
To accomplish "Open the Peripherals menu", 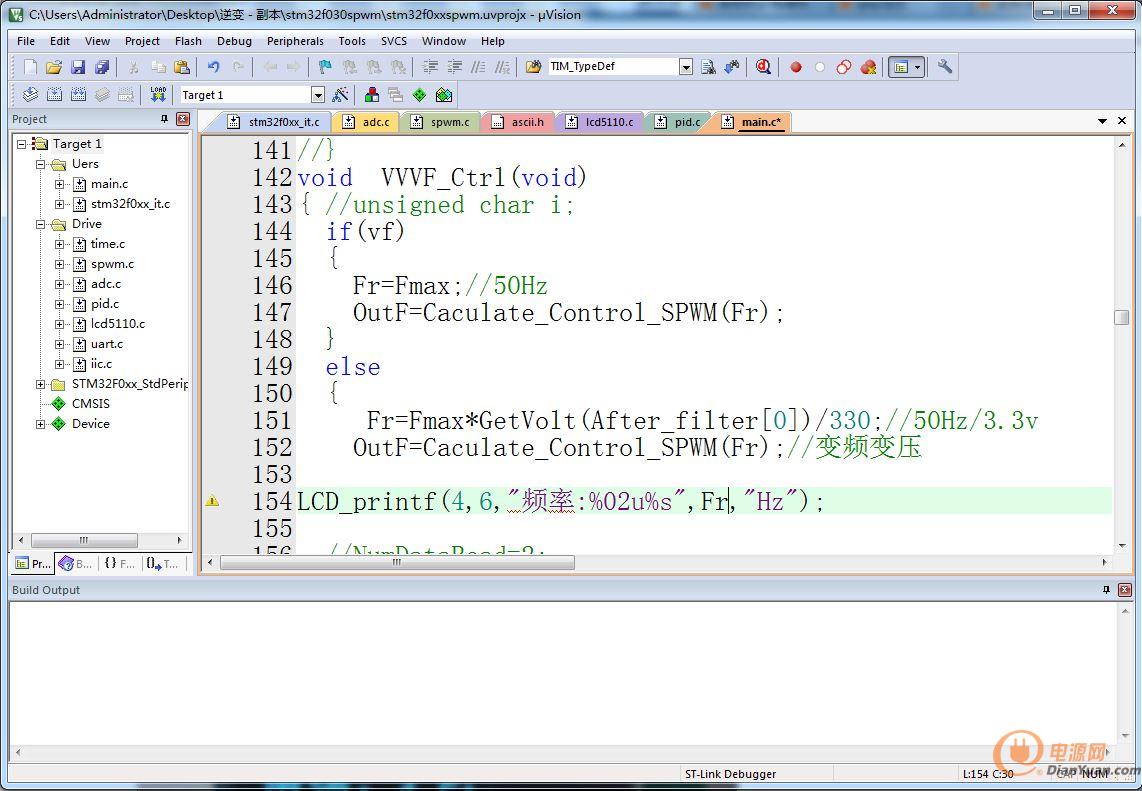I will click(x=295, y=42).
